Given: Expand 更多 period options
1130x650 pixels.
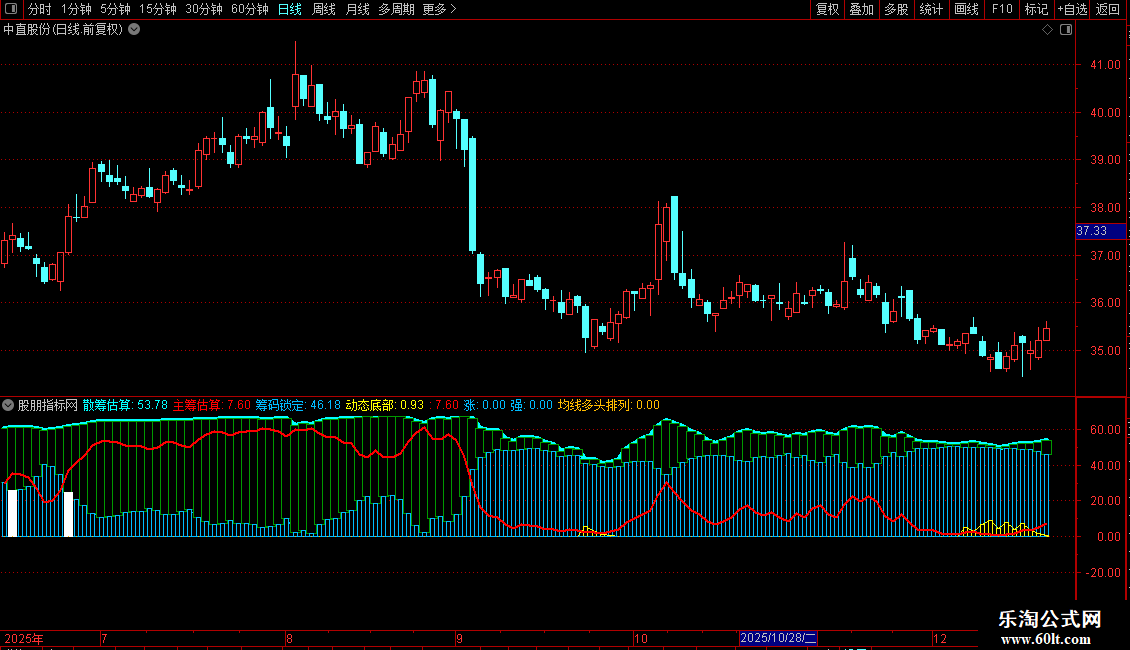Looking at the screenshot, I should click(x=439, y=9).
